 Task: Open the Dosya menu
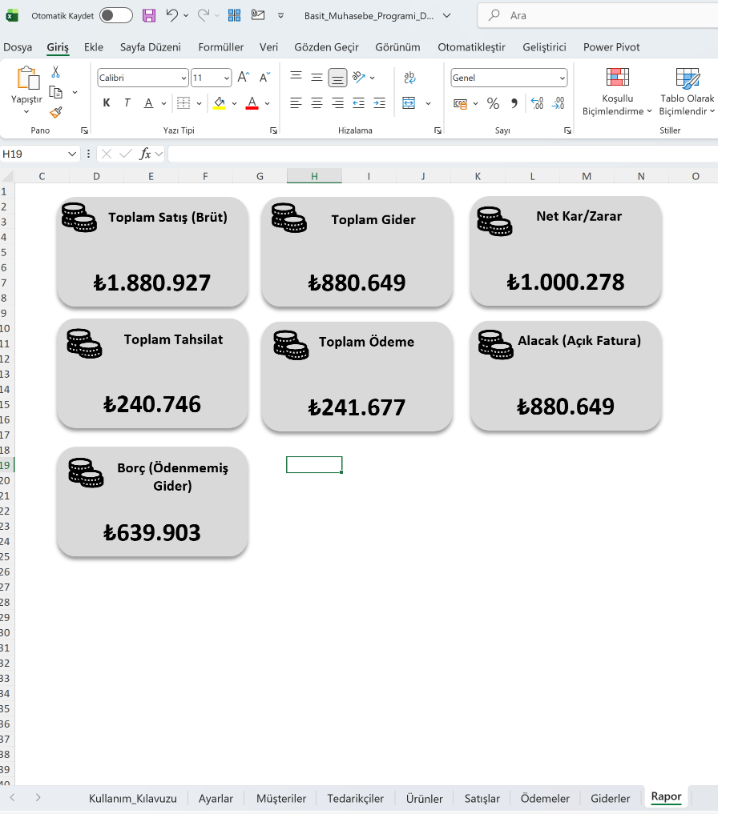click(18, 47)
